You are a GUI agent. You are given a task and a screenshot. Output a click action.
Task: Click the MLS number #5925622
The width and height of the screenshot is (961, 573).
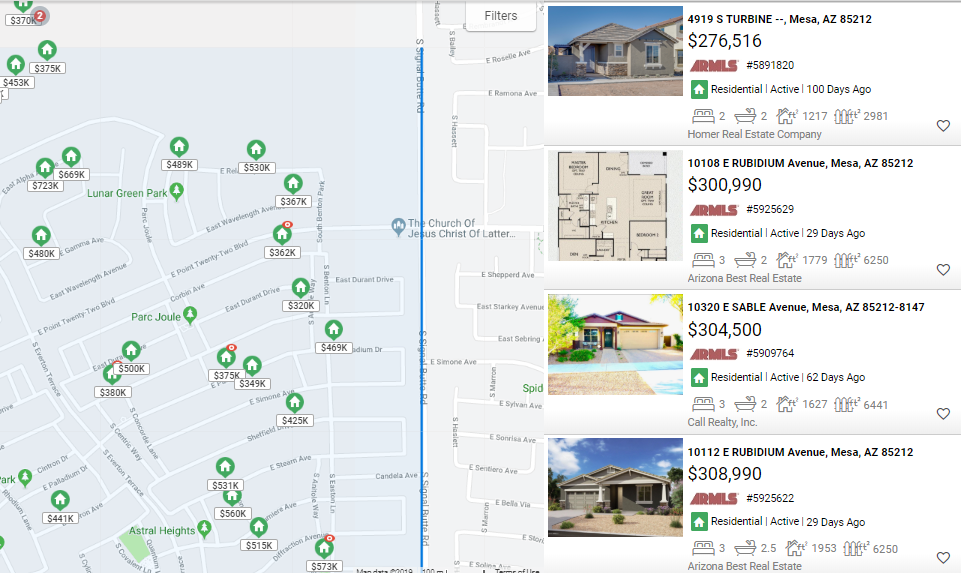coord(770,498)
